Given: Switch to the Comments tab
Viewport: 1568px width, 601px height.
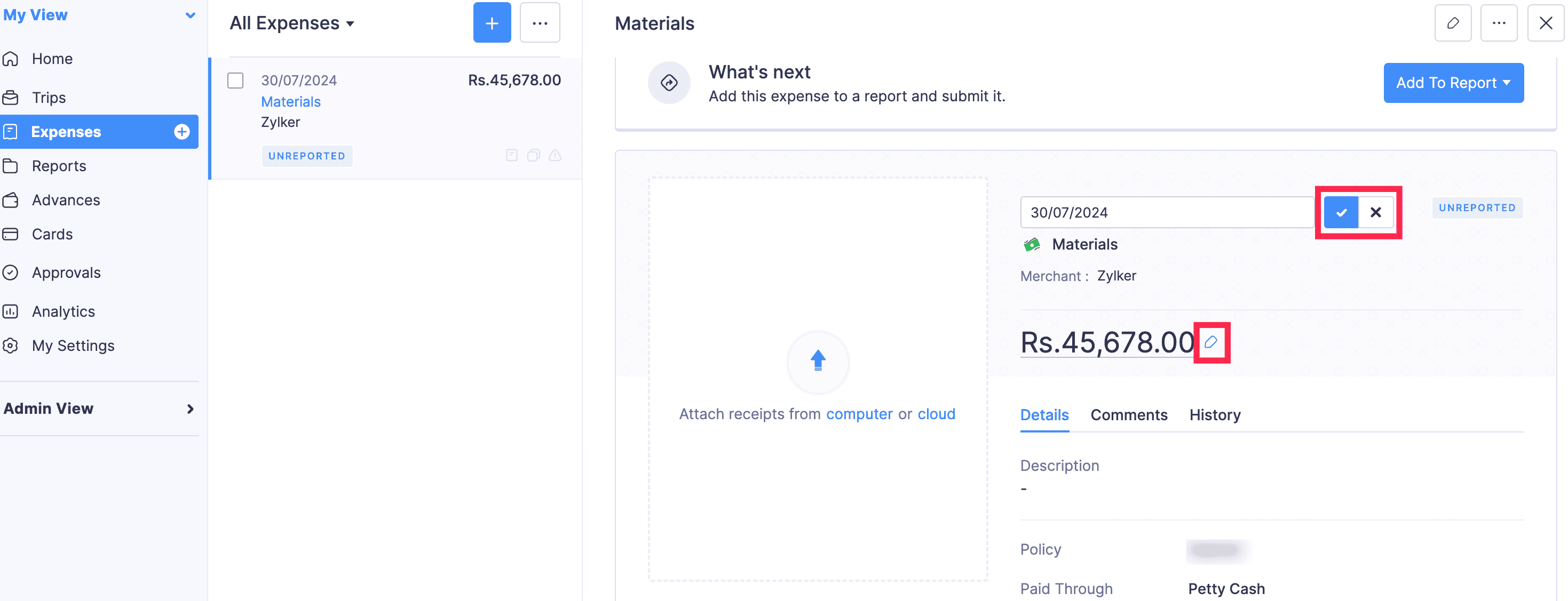Looking at the screenshot, I should (1129, 415).
